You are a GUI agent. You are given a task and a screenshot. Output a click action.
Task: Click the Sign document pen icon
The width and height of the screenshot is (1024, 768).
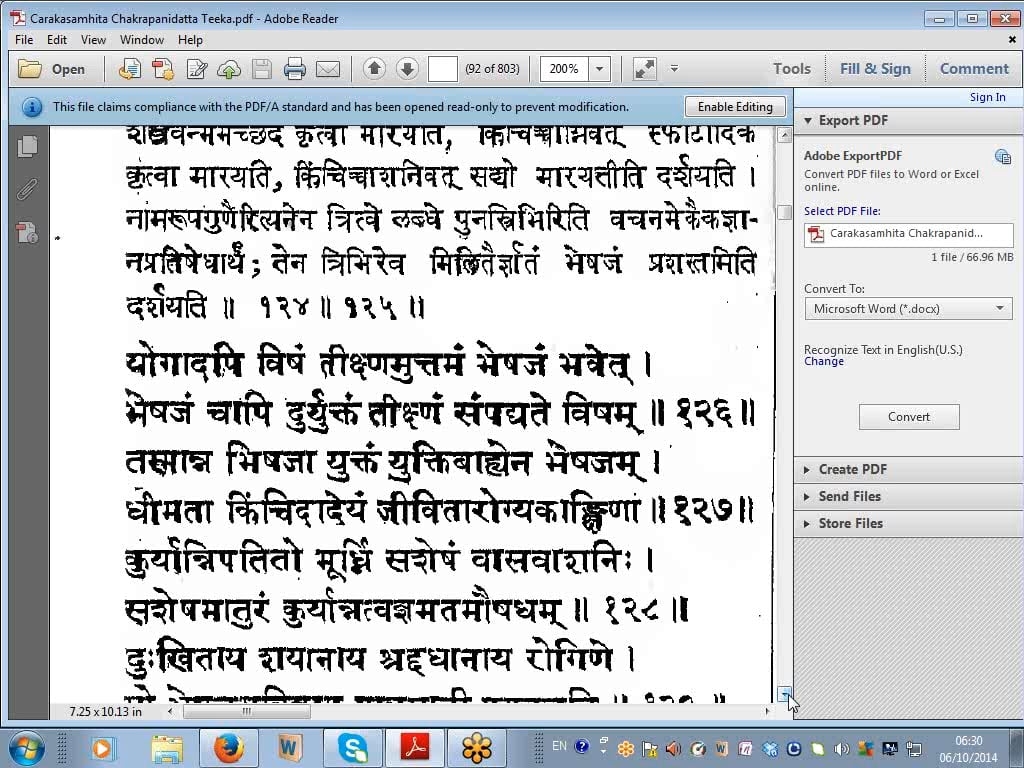[197, 69]
